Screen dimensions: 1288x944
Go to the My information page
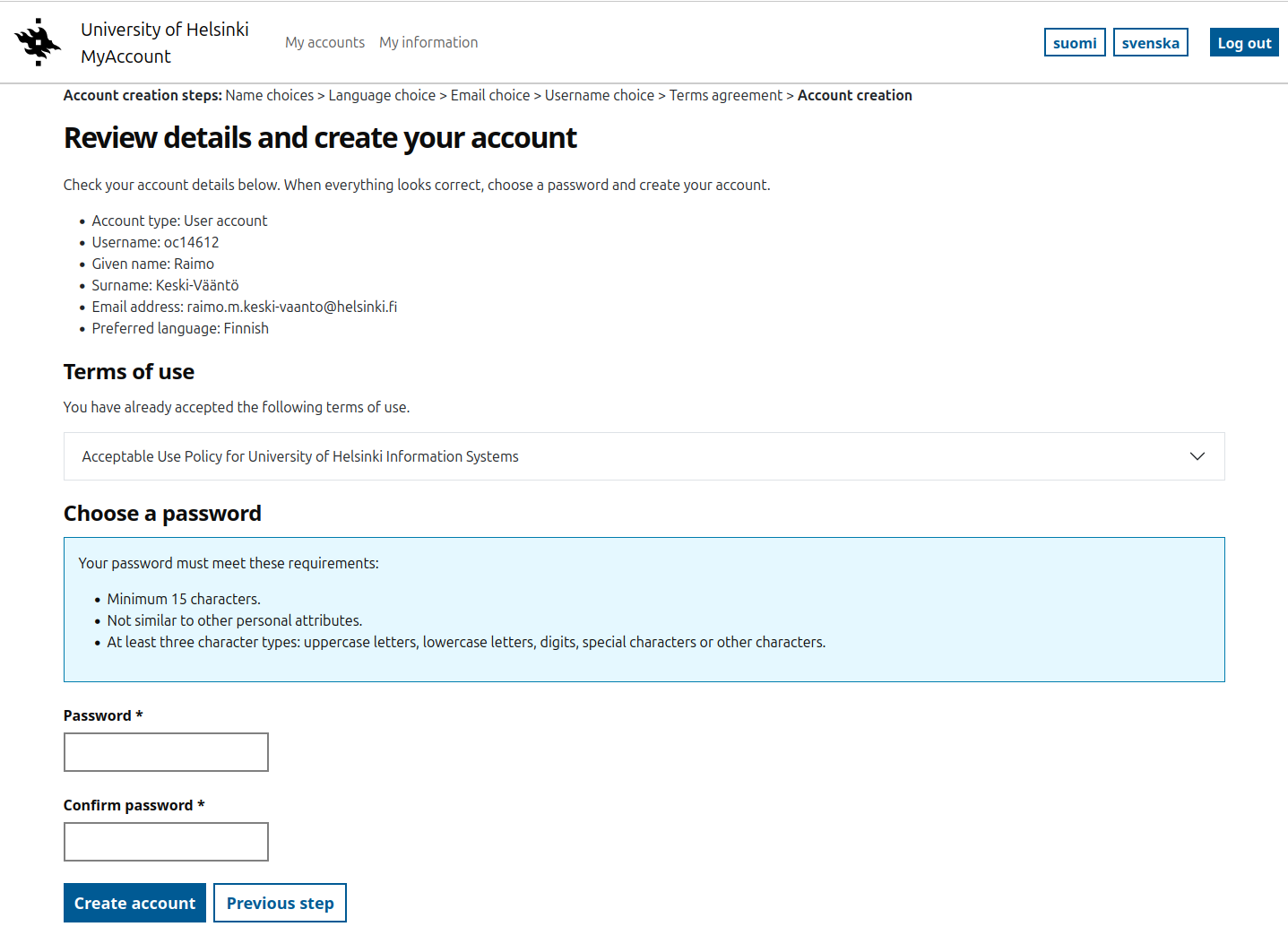[428, 42]
